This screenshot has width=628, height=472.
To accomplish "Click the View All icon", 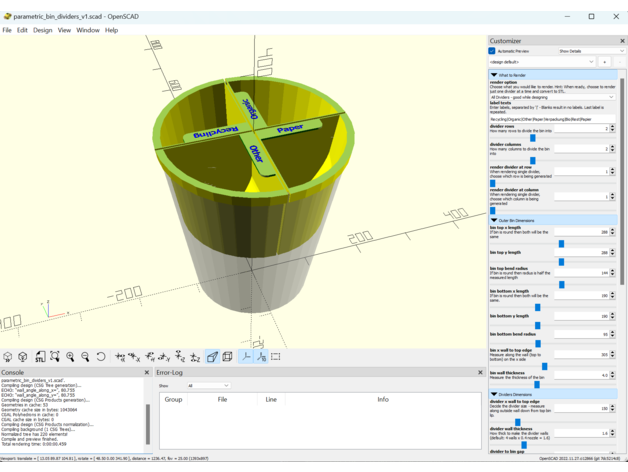I will (x=55, y=357).
